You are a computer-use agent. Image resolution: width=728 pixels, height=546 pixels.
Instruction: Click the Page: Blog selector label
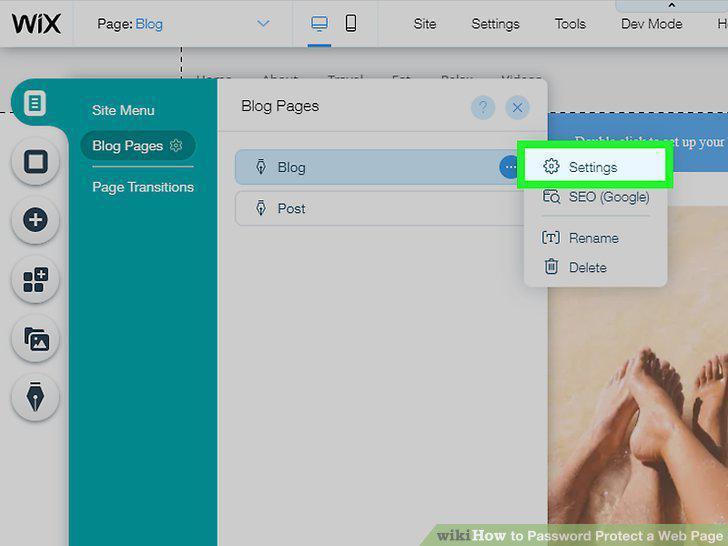click(130, 24)
